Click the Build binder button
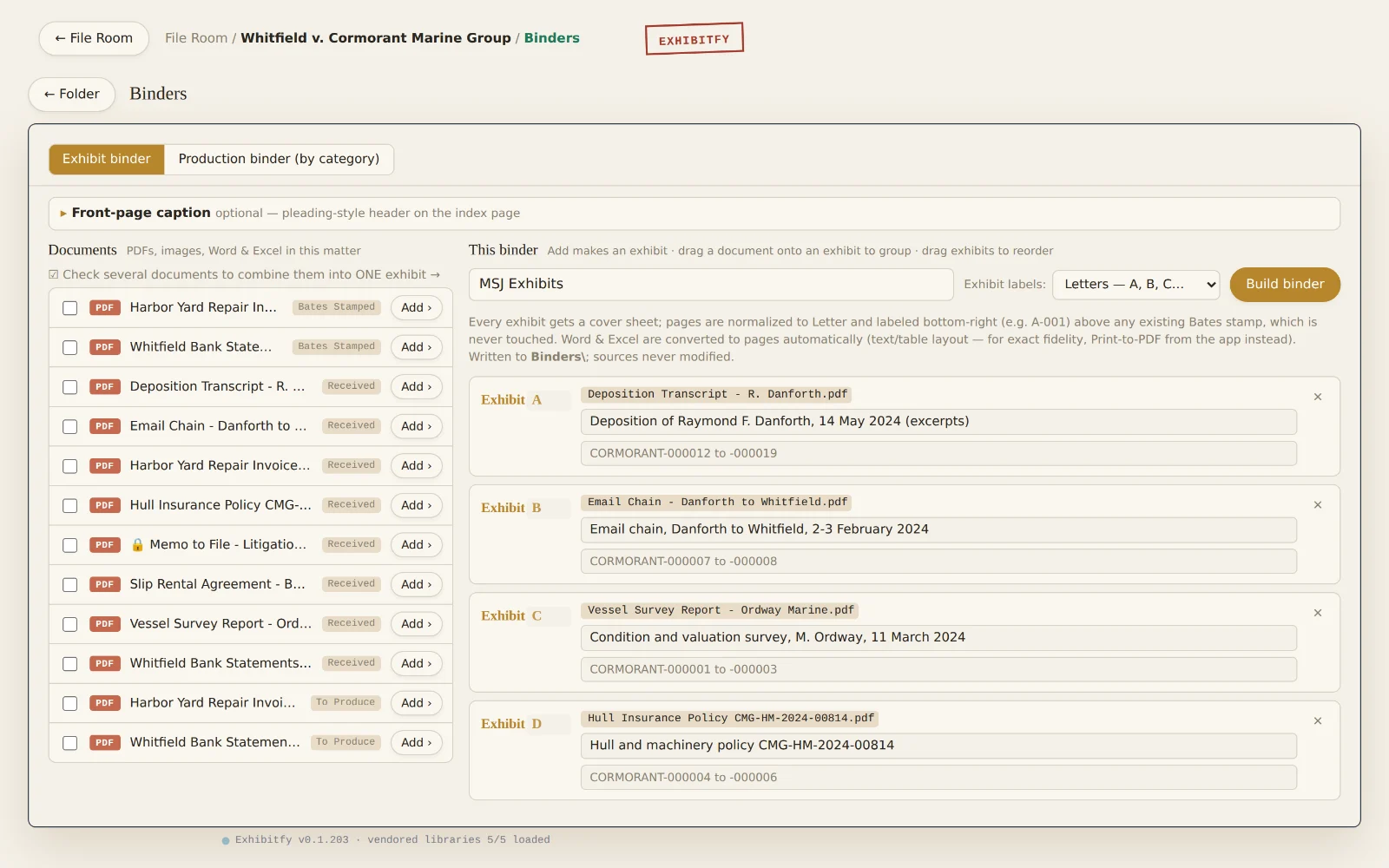 (1285, 284)
